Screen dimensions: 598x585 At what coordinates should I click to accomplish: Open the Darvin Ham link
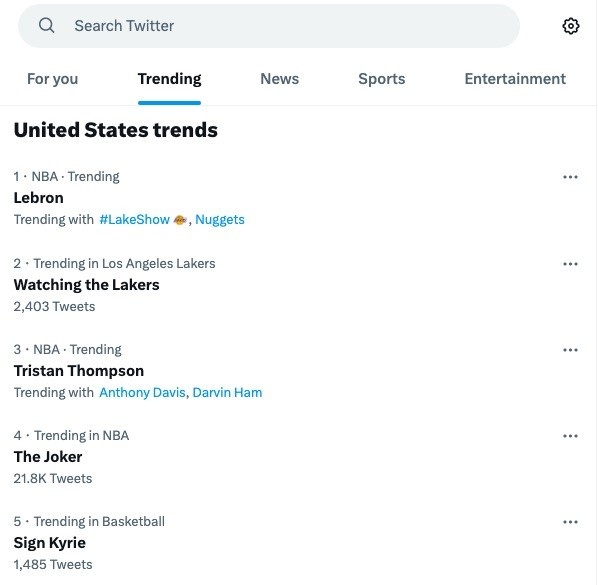pos(227,393)
